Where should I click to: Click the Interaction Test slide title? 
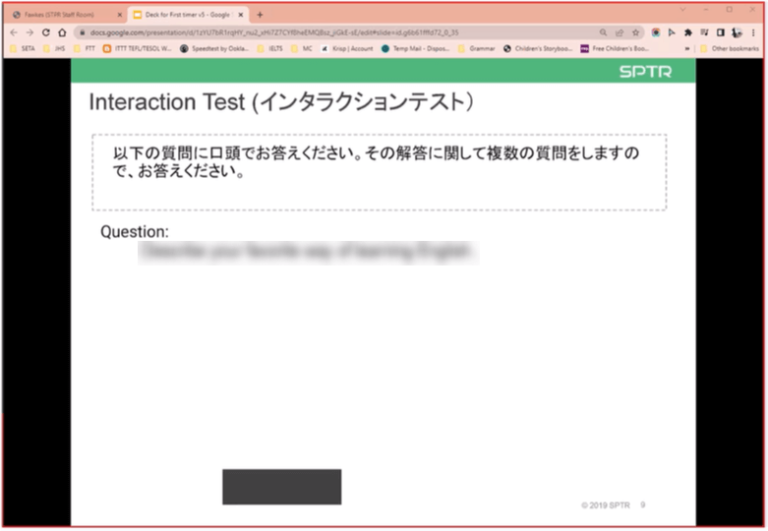tap(281, 102)
